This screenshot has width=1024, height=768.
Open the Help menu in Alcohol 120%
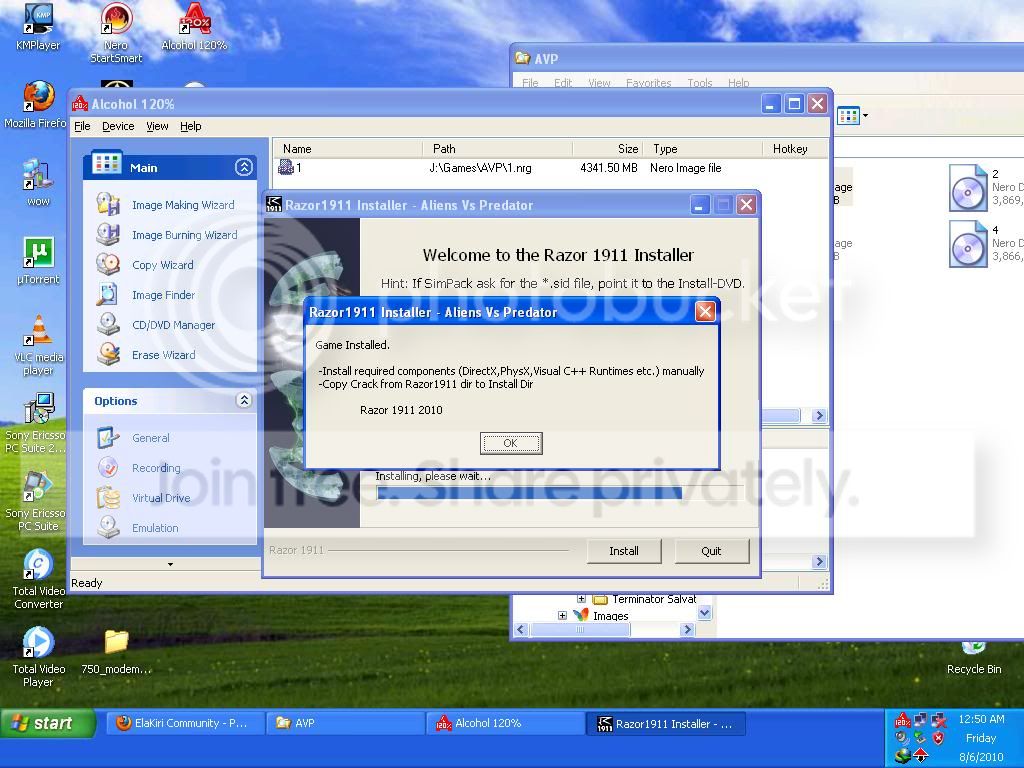pos(191,126)
